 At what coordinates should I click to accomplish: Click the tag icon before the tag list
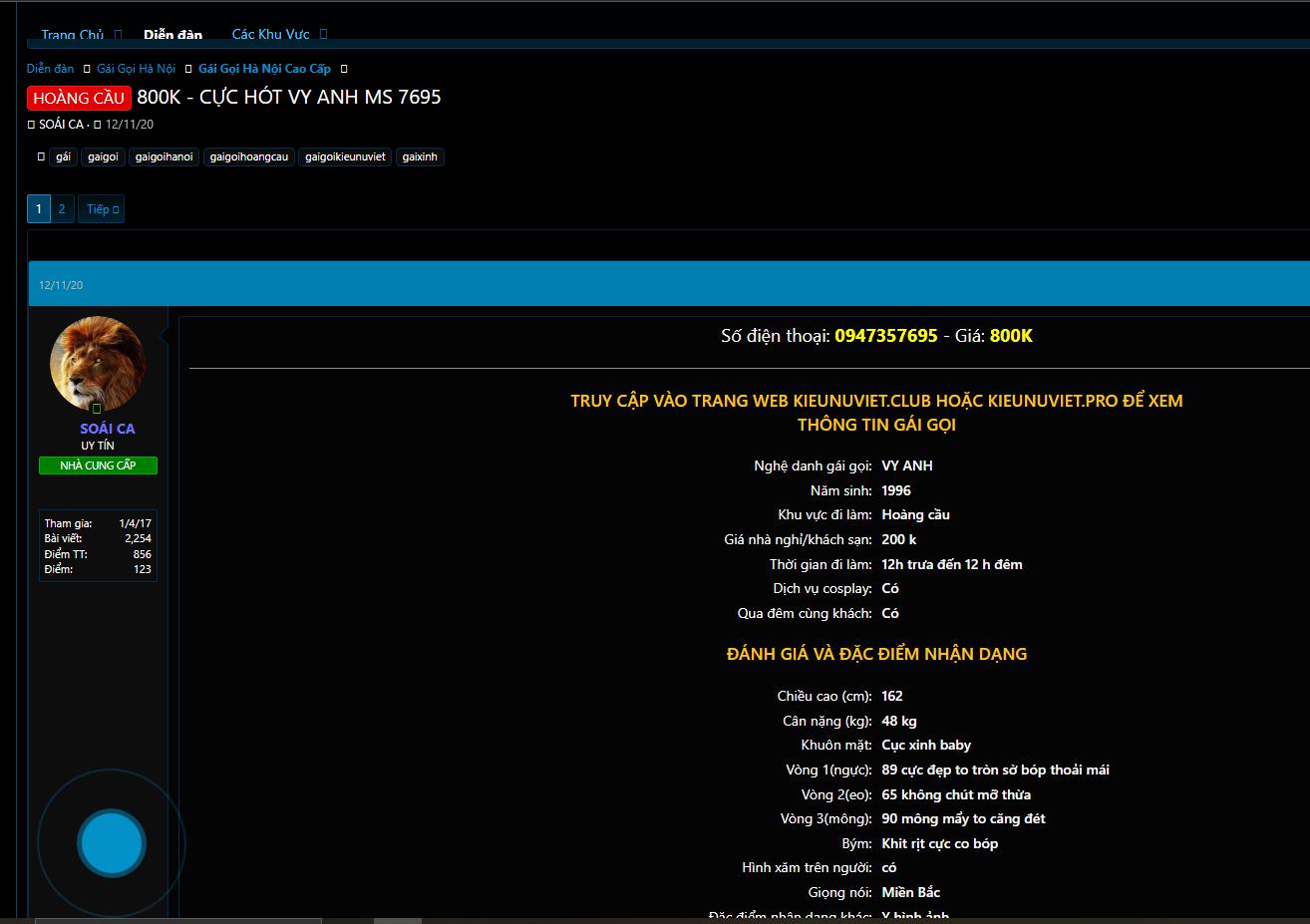(x=41, y=156)
